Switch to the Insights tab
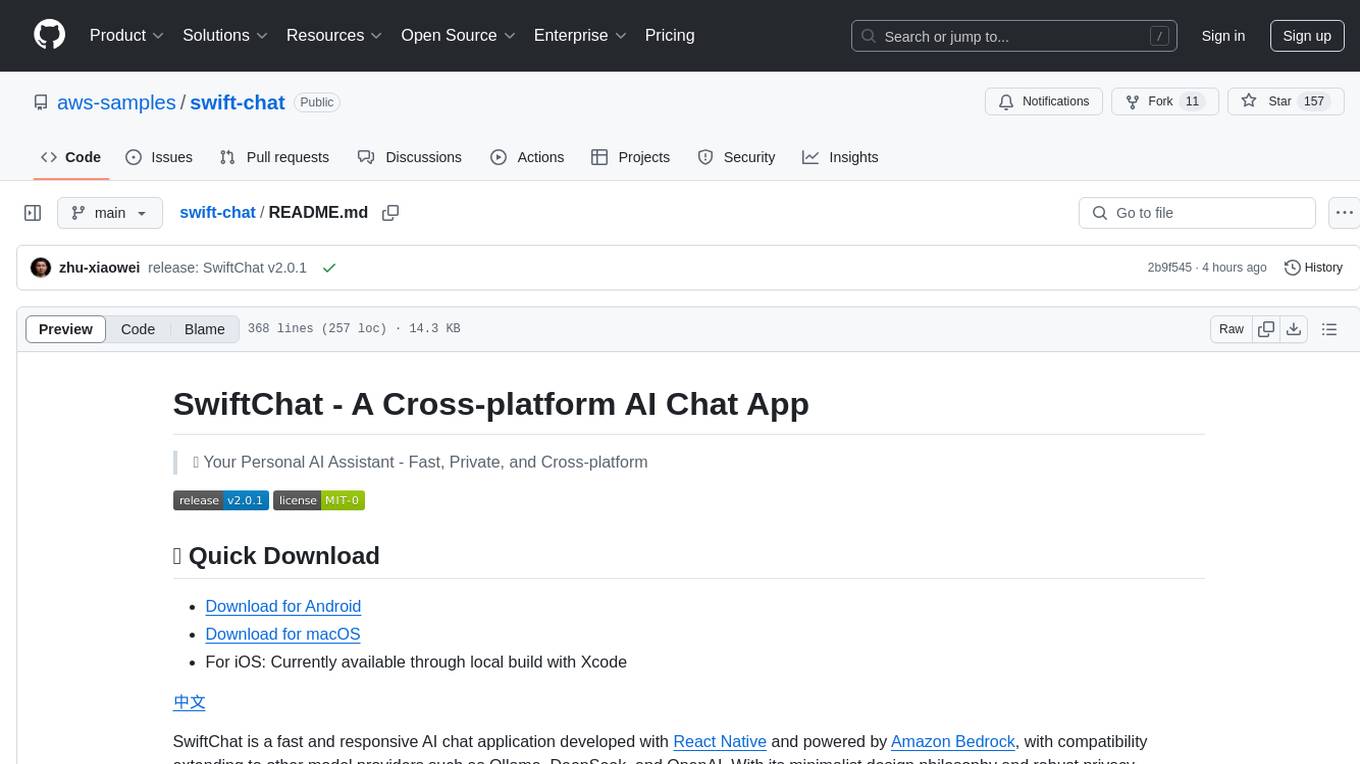The width and height of the screenshot is (1360, 764). pos(840,157)
